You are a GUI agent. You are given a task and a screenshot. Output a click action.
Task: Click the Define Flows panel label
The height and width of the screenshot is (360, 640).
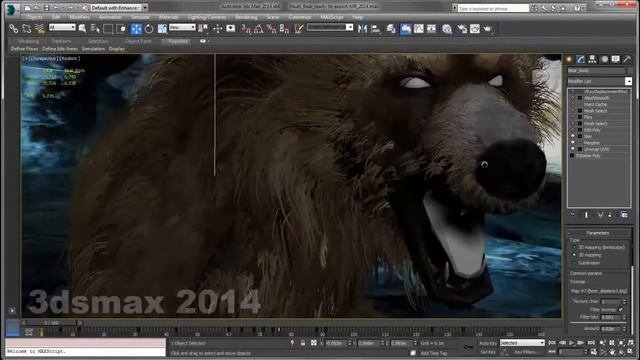coord(24,49)
